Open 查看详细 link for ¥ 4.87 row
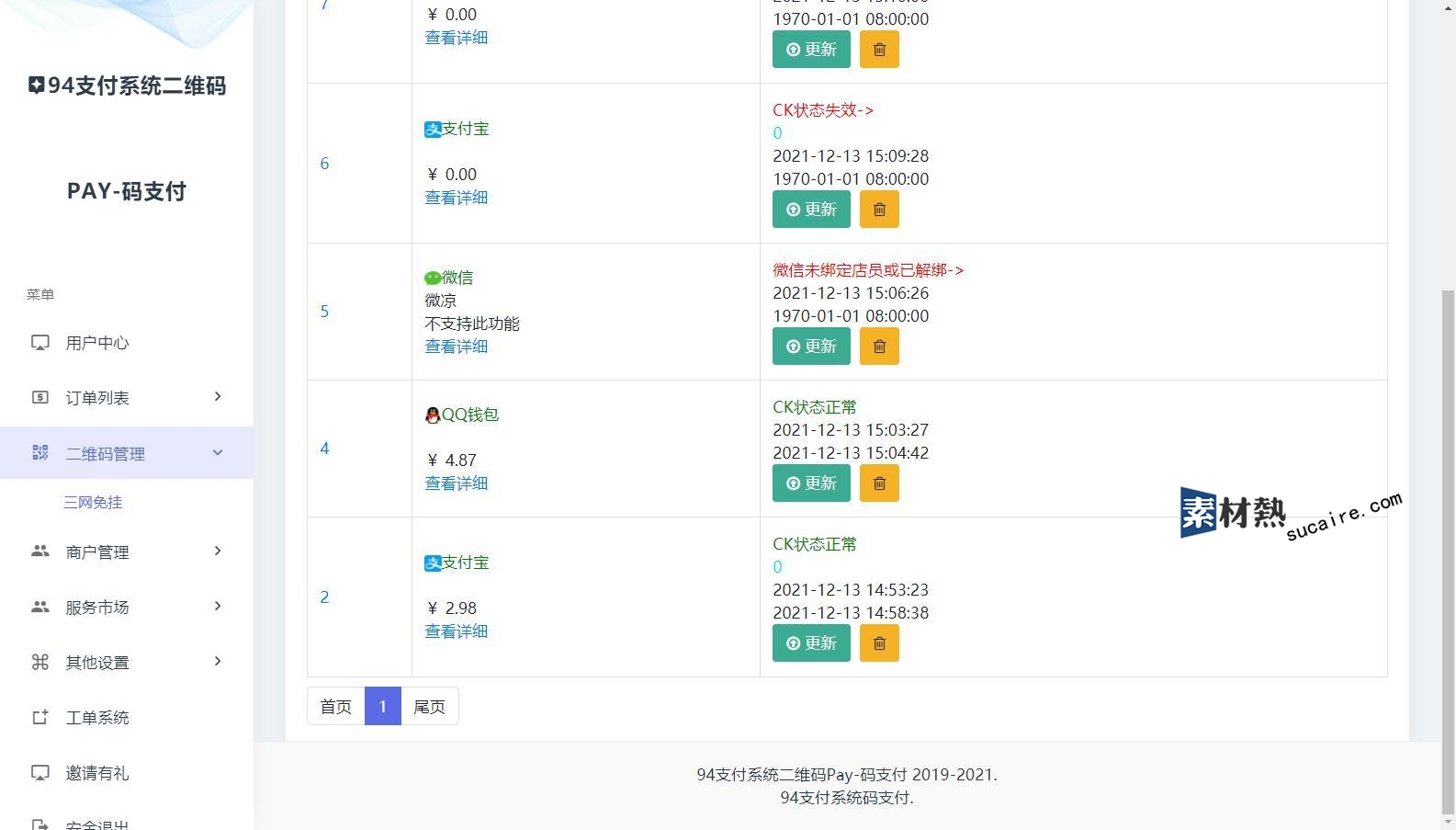Image resolution: width=1456 pixels, height=830 pixels. [457, 483]
